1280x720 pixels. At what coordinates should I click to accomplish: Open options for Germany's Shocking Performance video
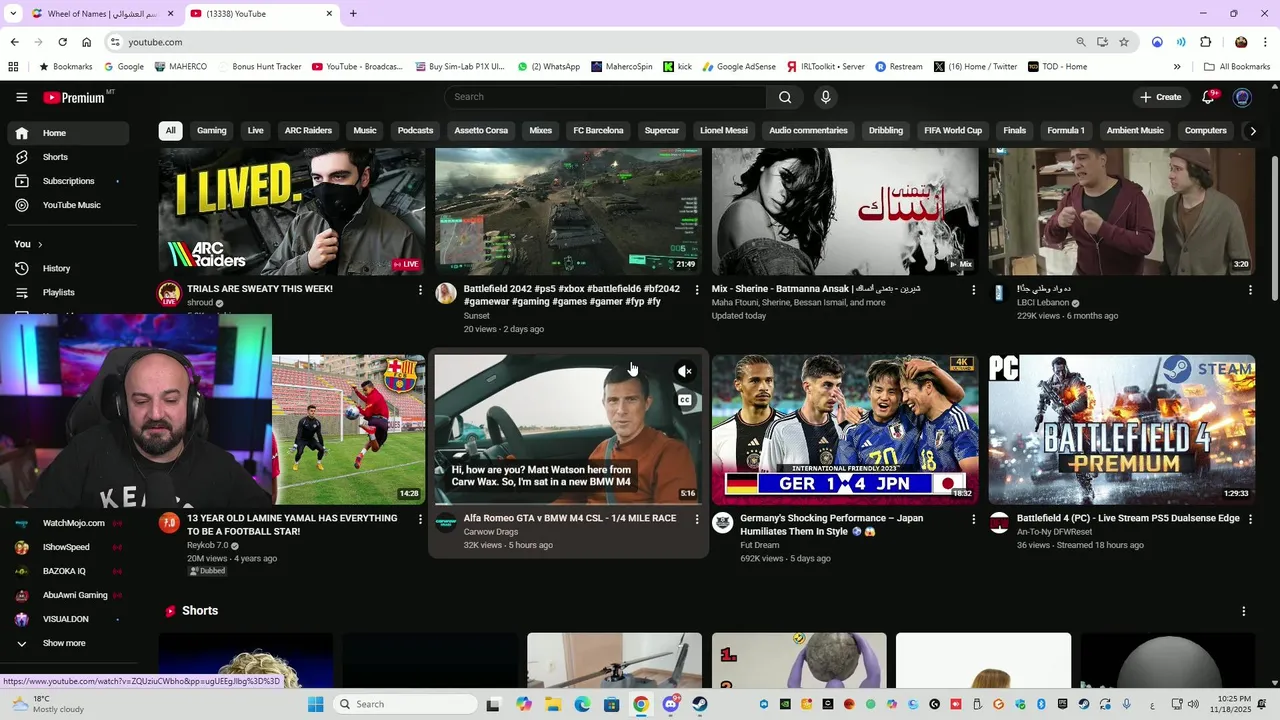point(973,520)
